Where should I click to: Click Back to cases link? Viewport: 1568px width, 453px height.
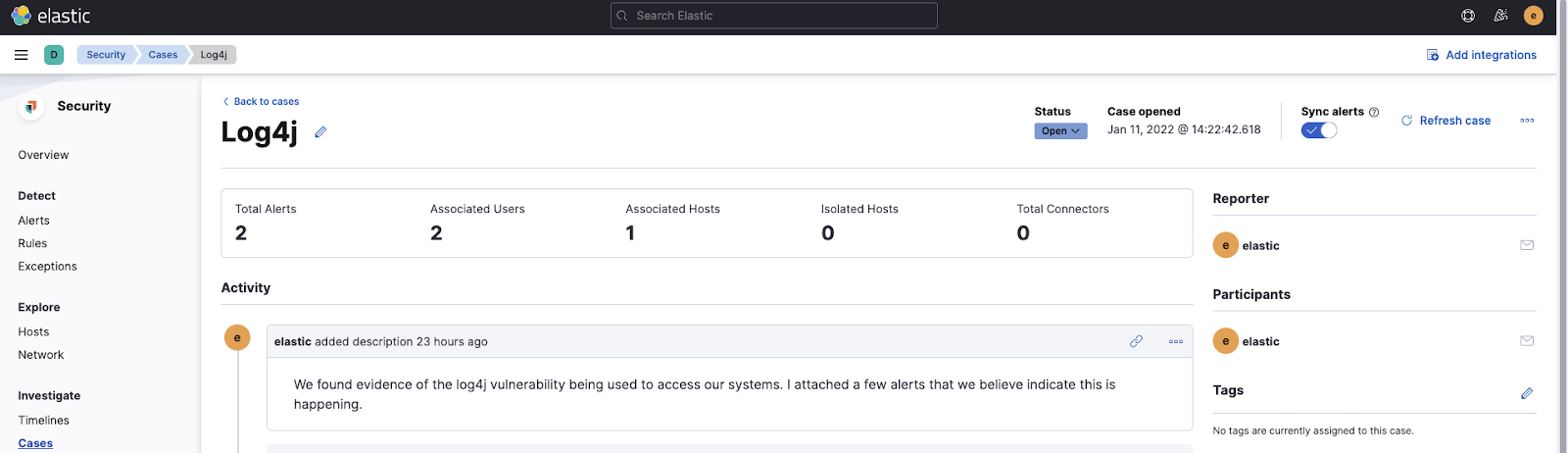pos(261,101)
